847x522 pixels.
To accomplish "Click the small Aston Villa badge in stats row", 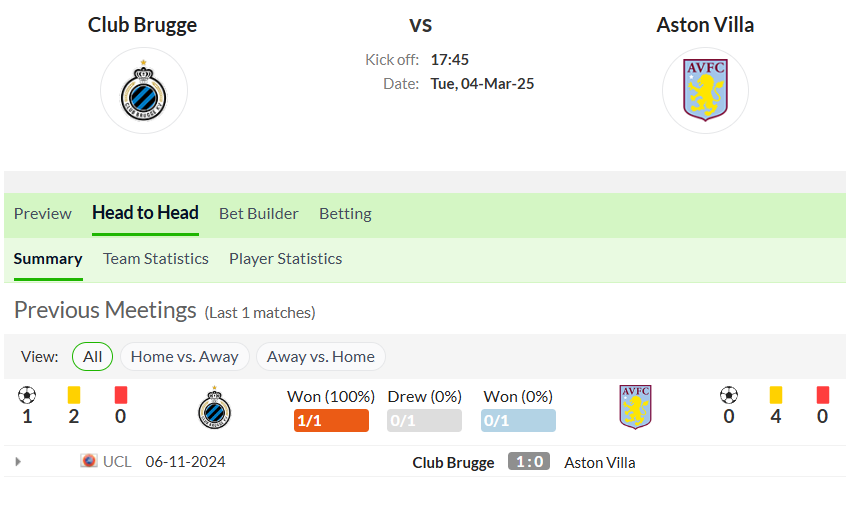I will tap(635, 407).
